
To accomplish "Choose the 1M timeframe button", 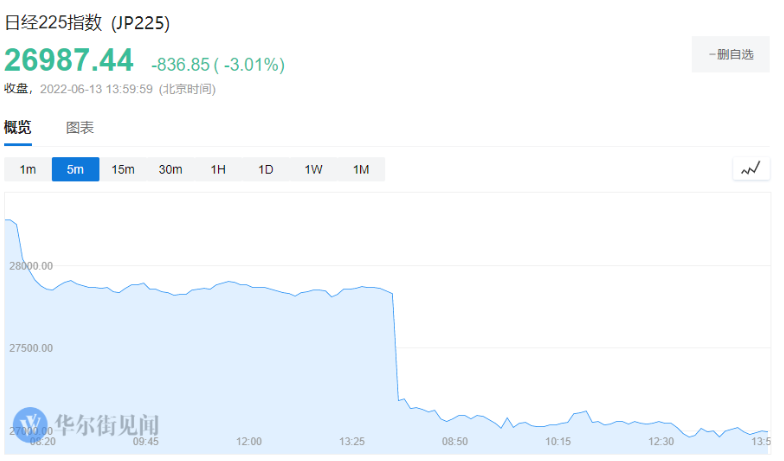I will (361, 170).
